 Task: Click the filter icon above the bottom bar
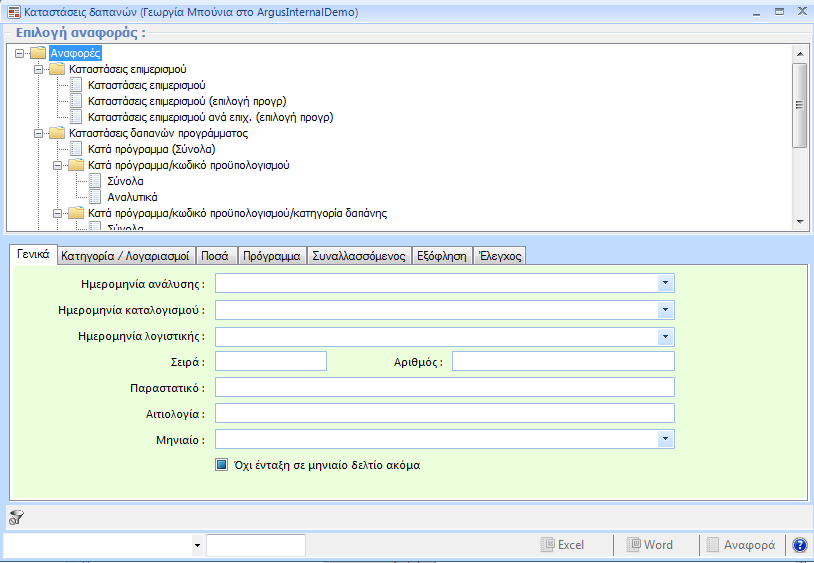(16, 517)
